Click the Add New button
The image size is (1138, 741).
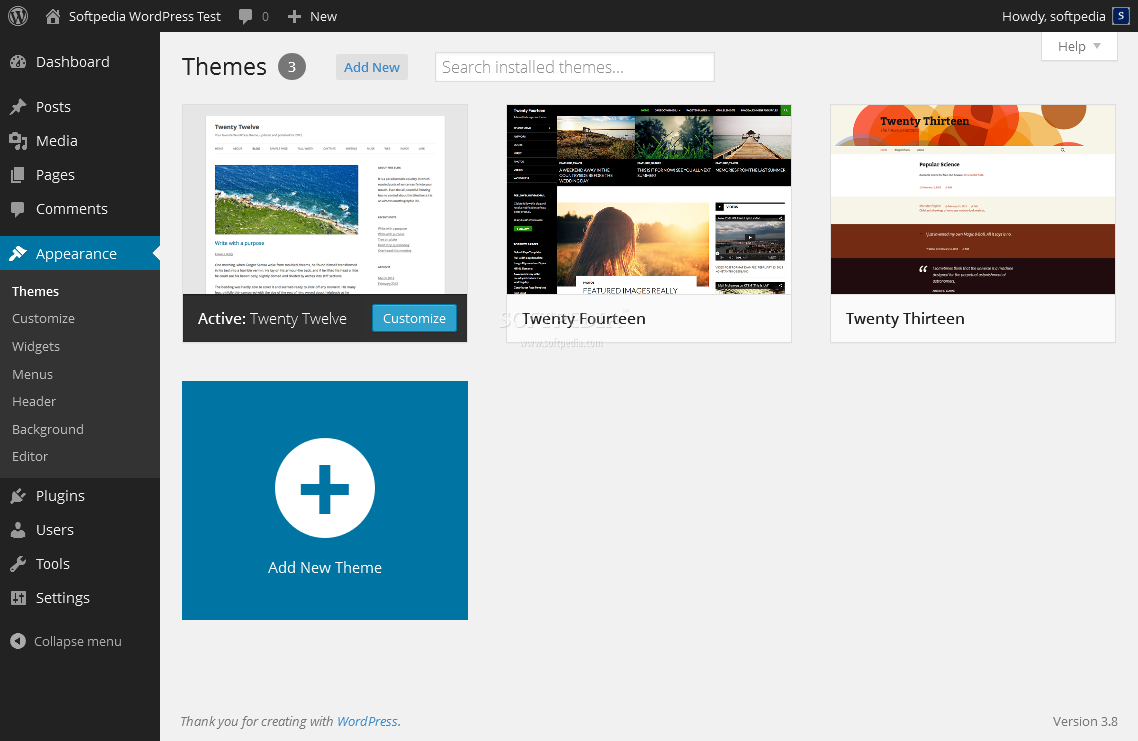(372, 67)
